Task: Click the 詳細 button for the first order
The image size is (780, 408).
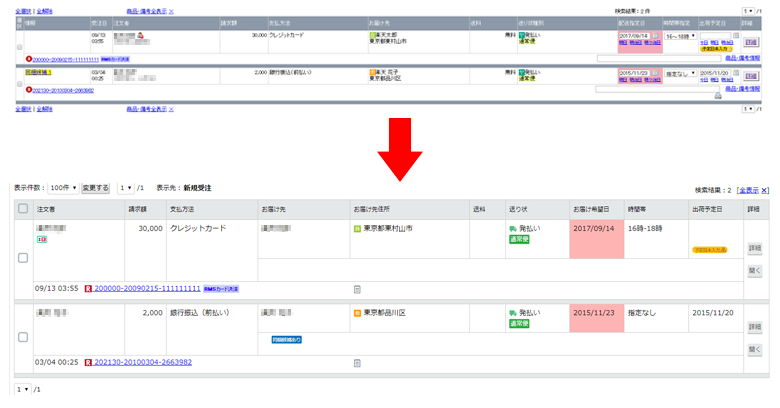Action: (x=755, y=248)
